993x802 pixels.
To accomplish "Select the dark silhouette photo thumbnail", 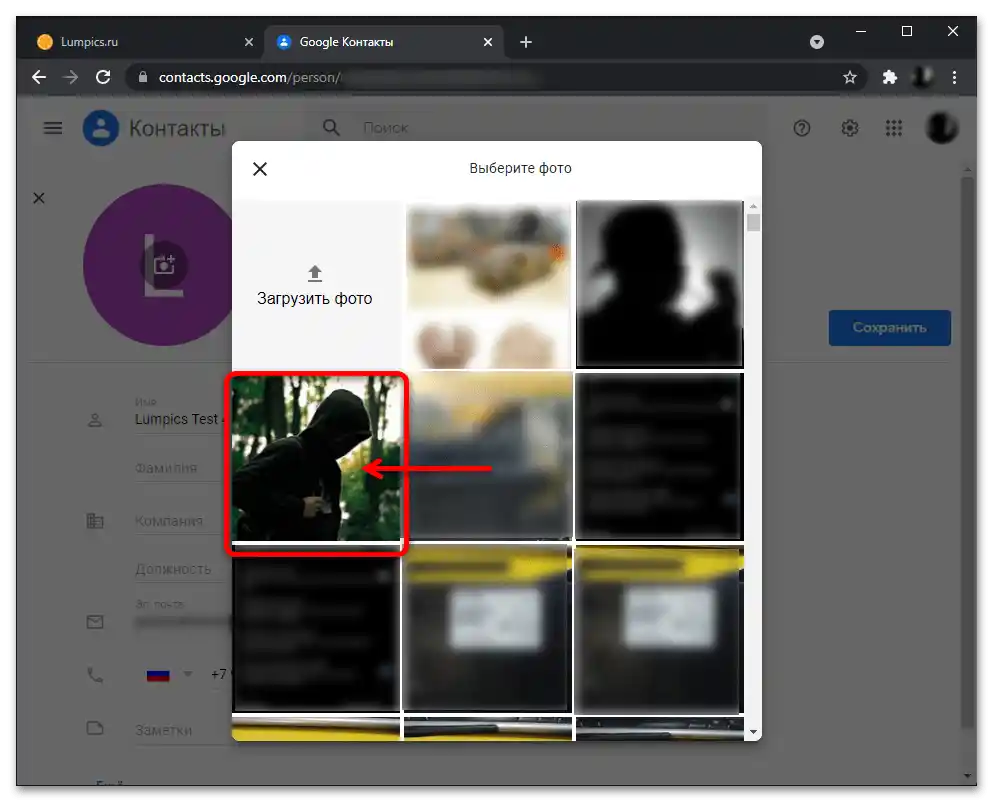I will coord(659,284).
